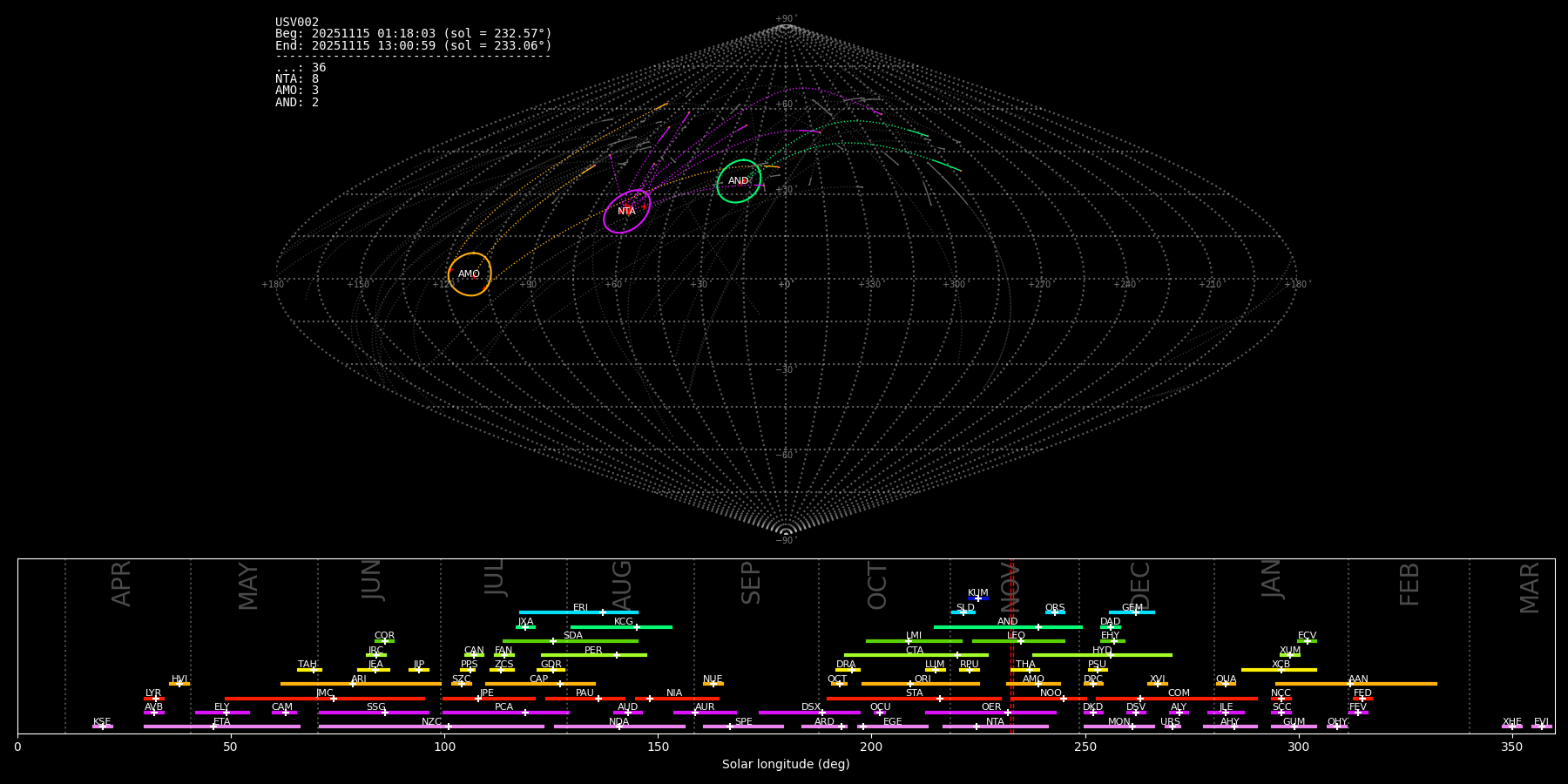Click the ORI shower peak marker

coord(910,684)
